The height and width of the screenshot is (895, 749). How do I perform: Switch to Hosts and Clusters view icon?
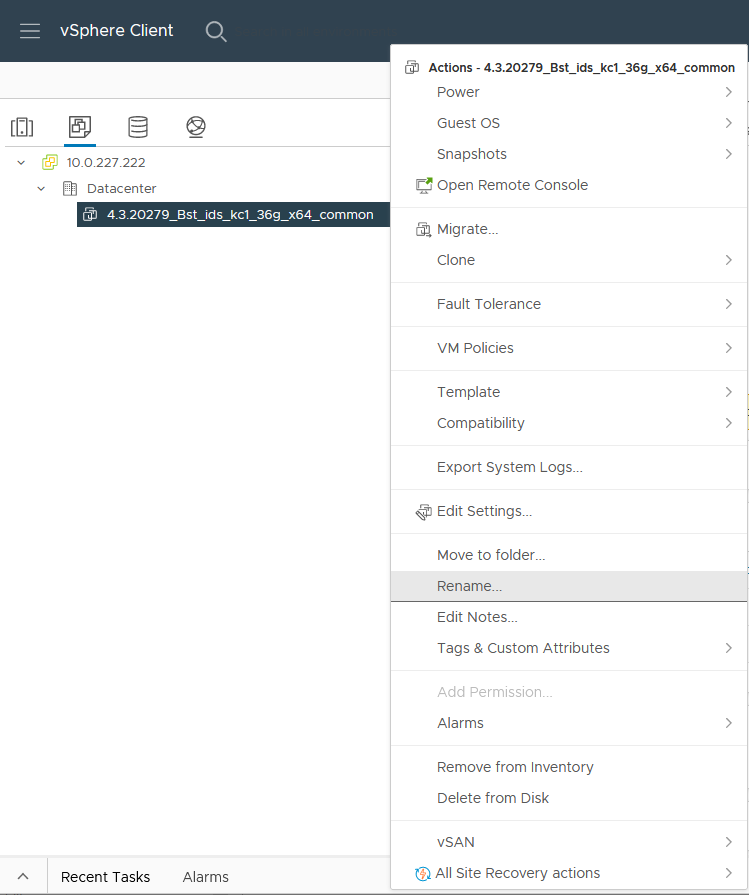[22, 127]
